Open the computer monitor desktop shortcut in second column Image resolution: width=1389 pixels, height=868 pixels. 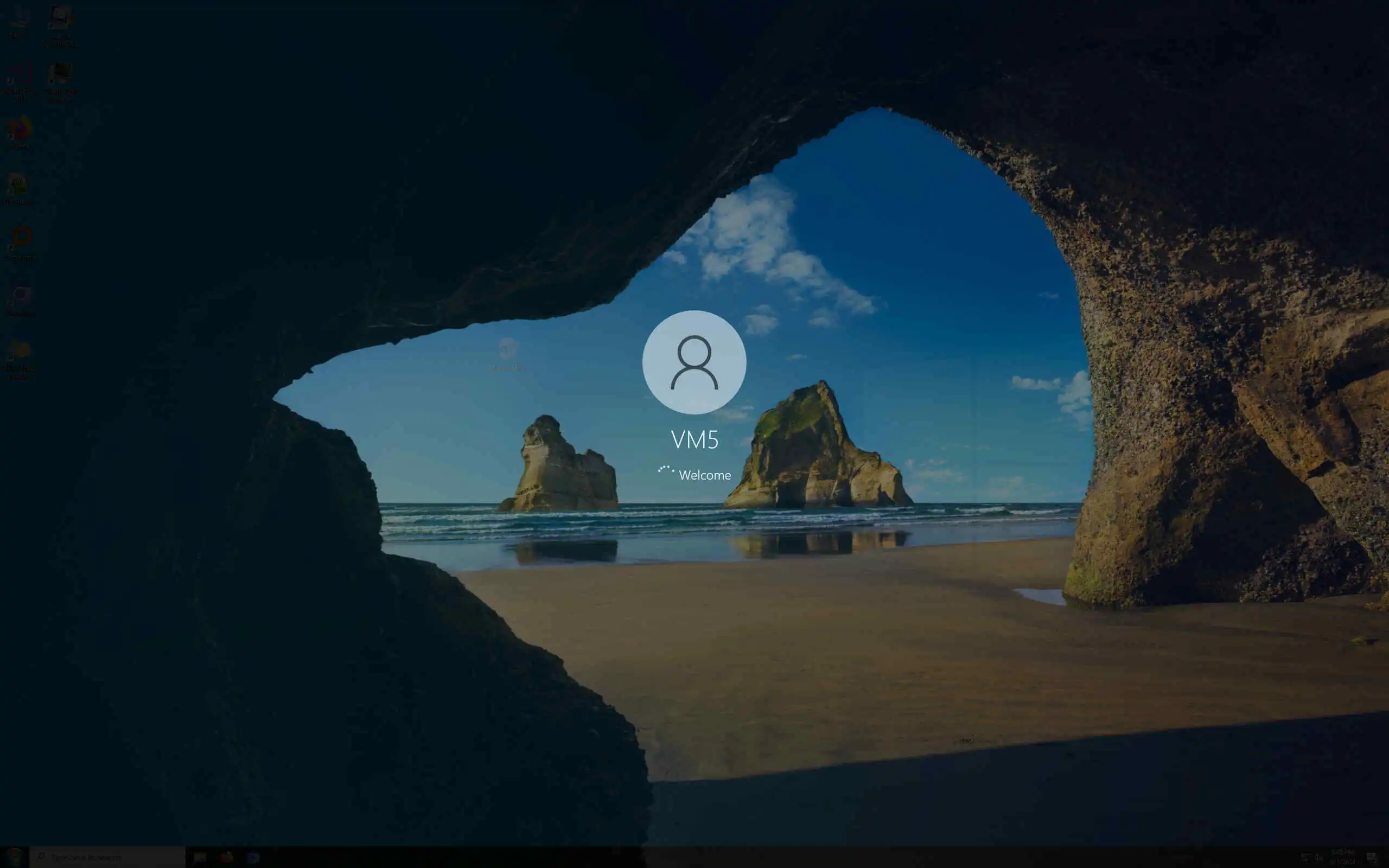tap(60, 75)
